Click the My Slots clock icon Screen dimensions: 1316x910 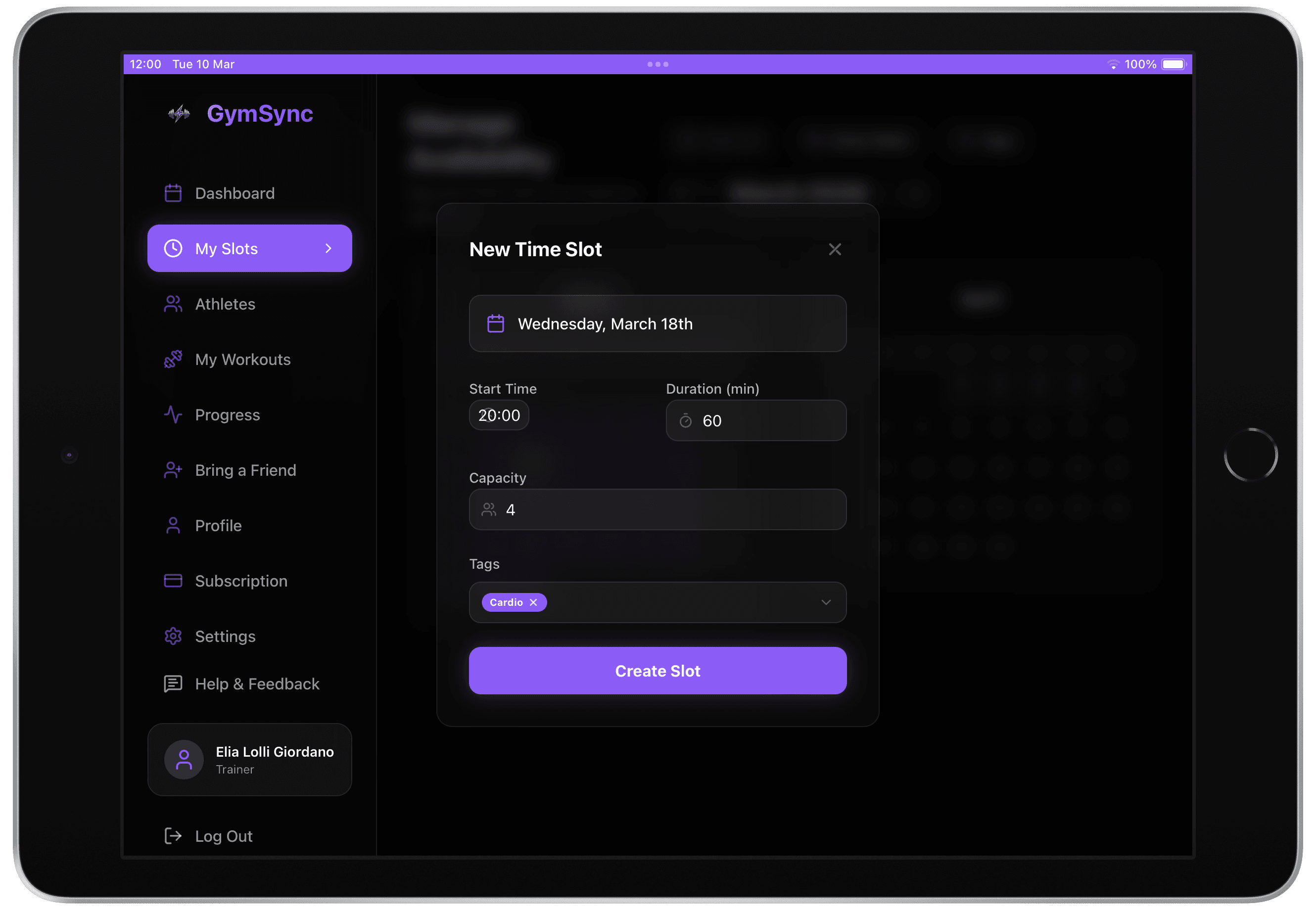tap(173, 248)
